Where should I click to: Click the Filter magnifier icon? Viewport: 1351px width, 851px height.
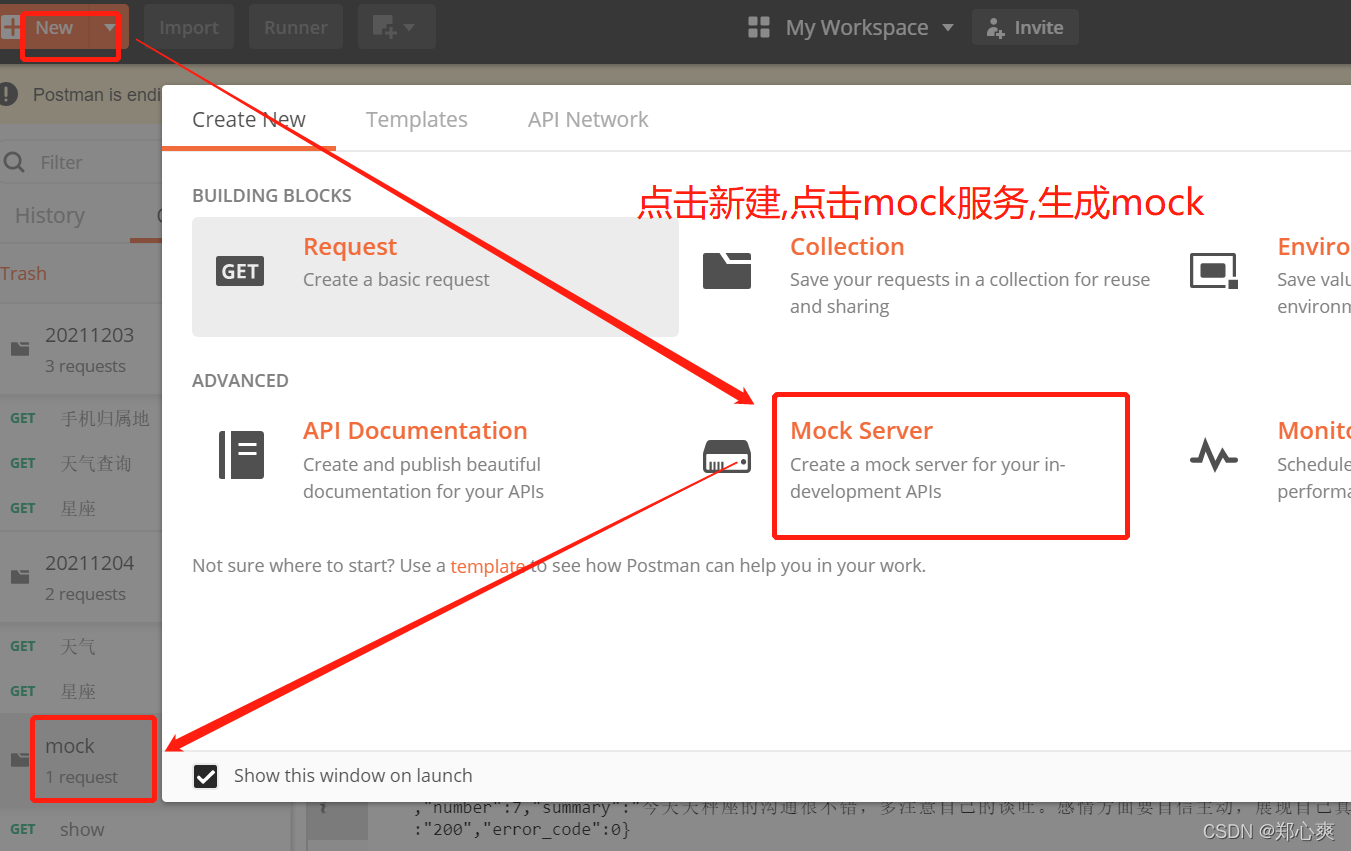pos(14,162)
